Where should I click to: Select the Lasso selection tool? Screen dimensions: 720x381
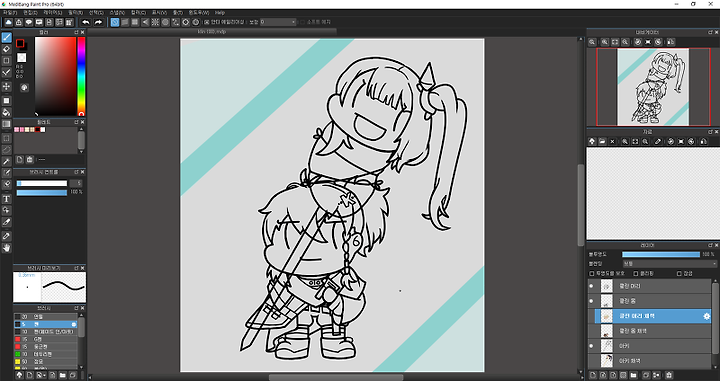[x=6, y=150]
